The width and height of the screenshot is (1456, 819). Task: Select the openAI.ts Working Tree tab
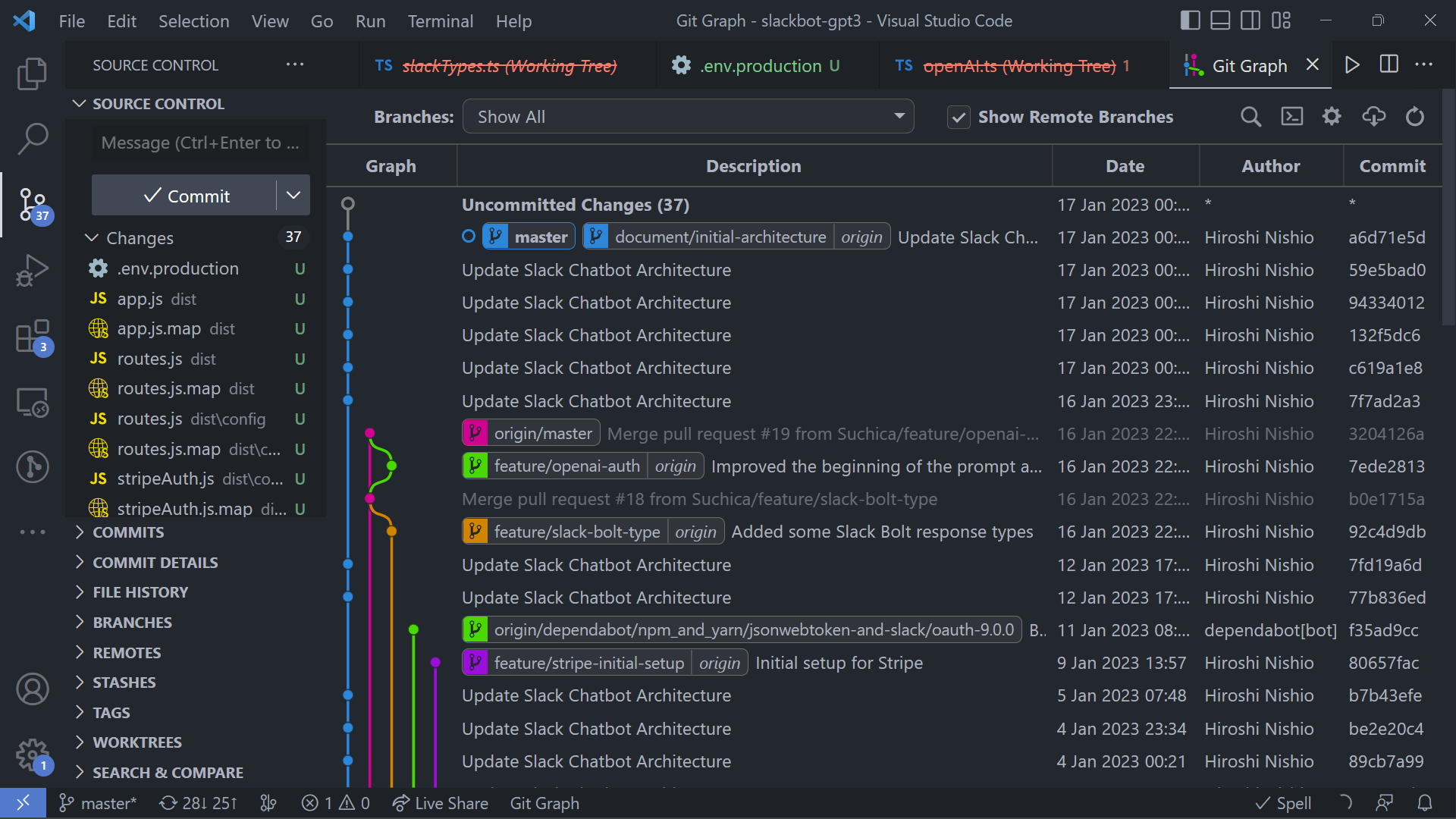pos(1020,65)
